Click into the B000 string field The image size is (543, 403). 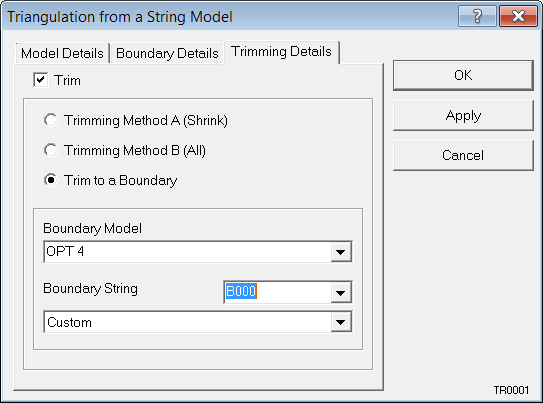[x=277, y=292]
